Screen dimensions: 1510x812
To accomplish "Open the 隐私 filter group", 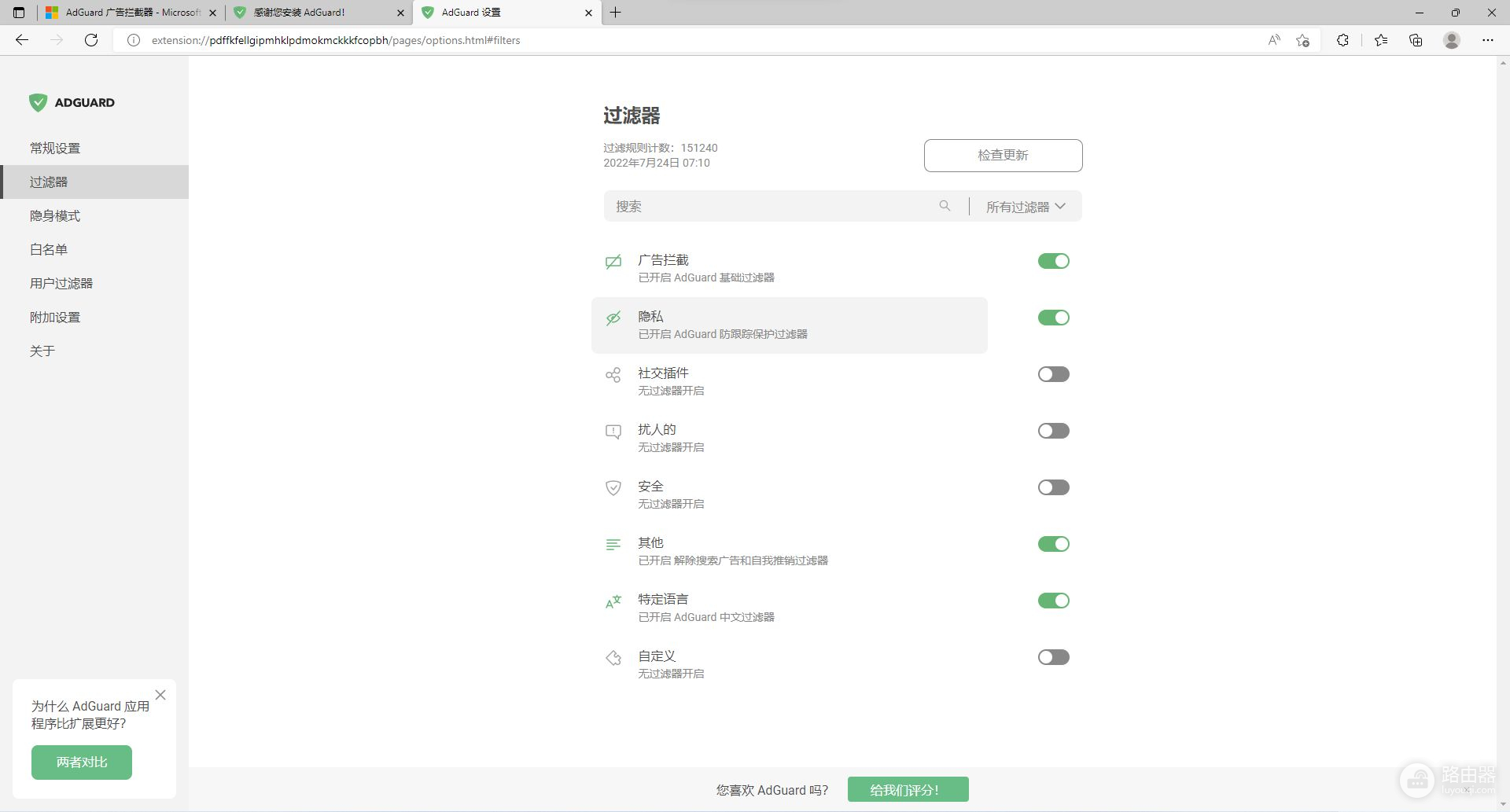I will [x=789, y=325].
